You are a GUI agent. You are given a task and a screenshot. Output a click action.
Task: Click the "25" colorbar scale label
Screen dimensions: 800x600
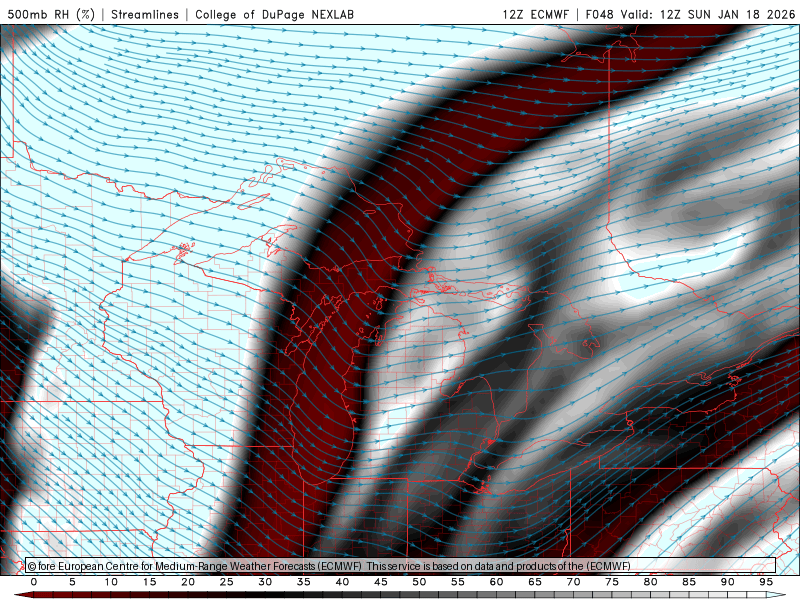click(x=227, y=582)
